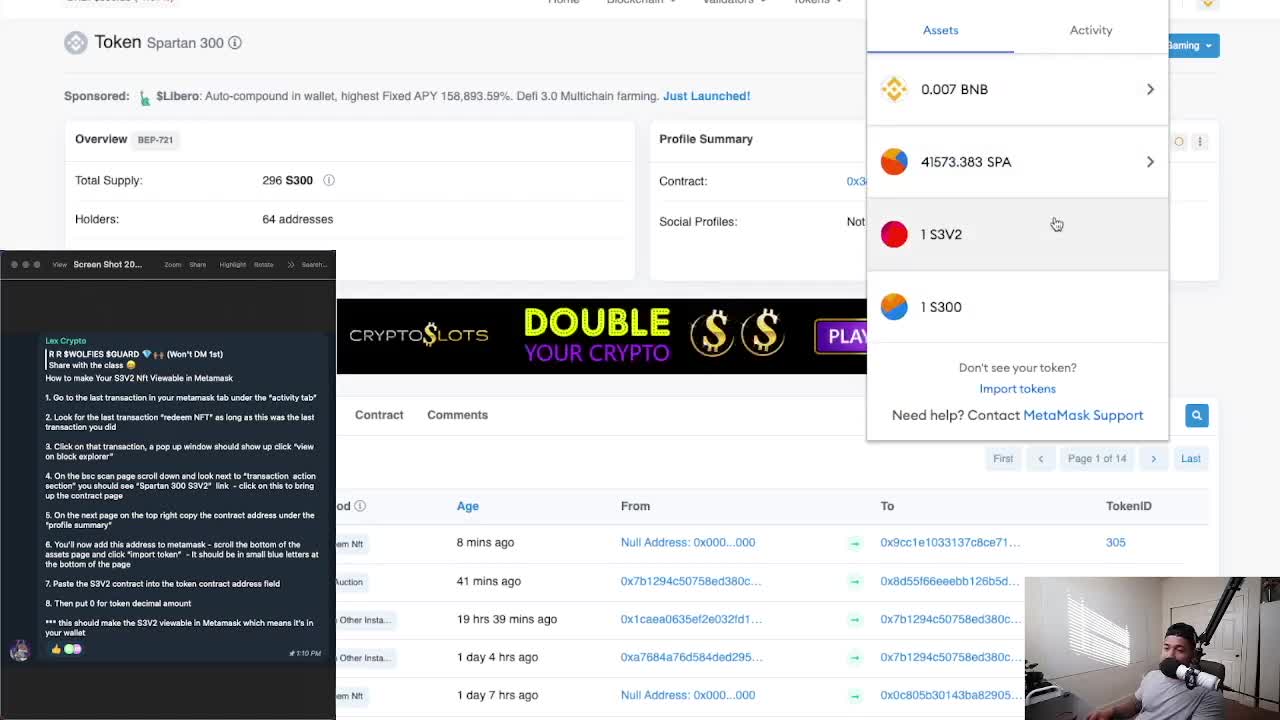Click the SPA token icon in MetaMask
Viewport: 1280px width, 720px height.
894,162
